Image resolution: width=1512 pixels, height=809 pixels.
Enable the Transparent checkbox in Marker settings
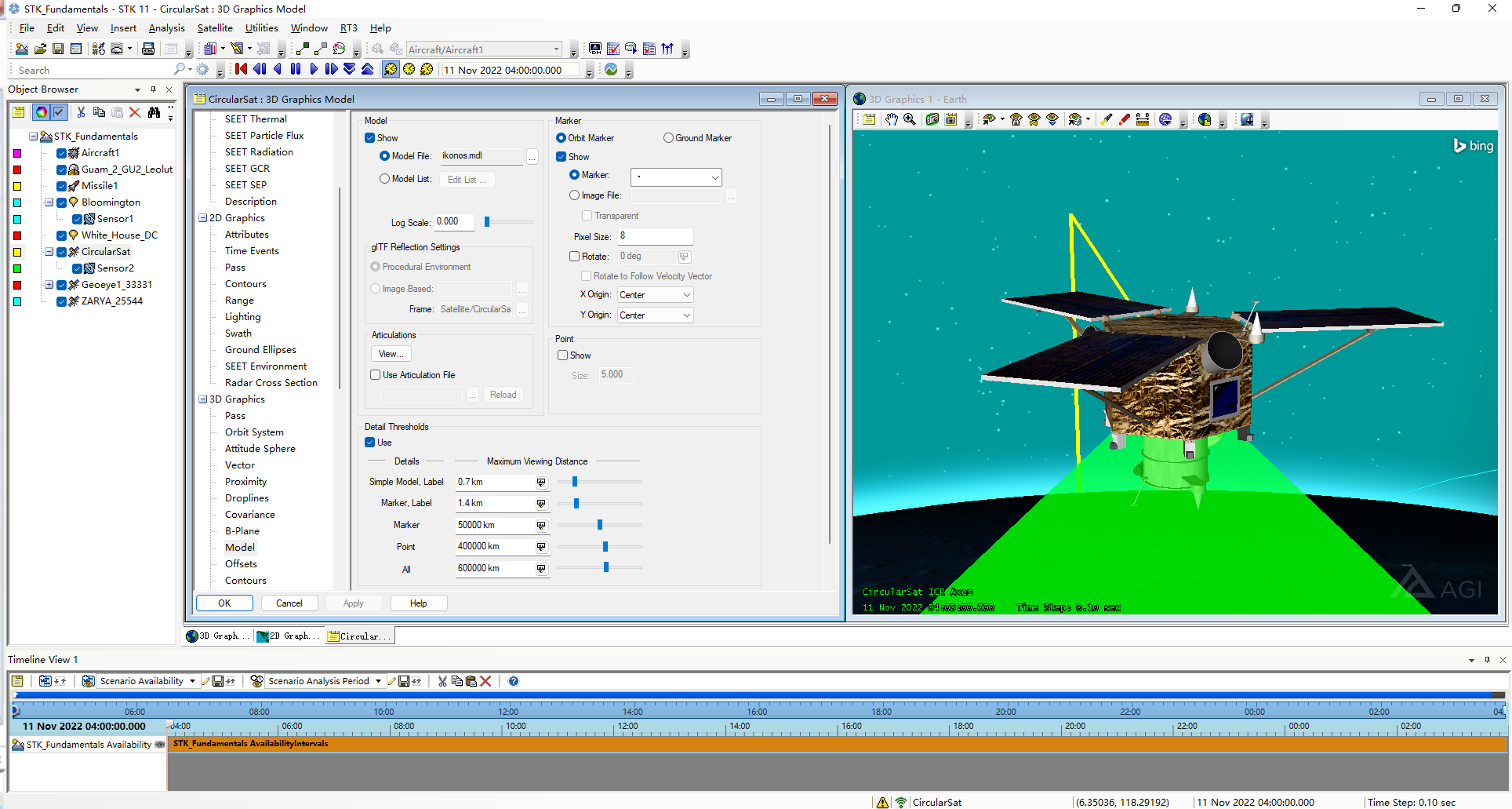587,215
